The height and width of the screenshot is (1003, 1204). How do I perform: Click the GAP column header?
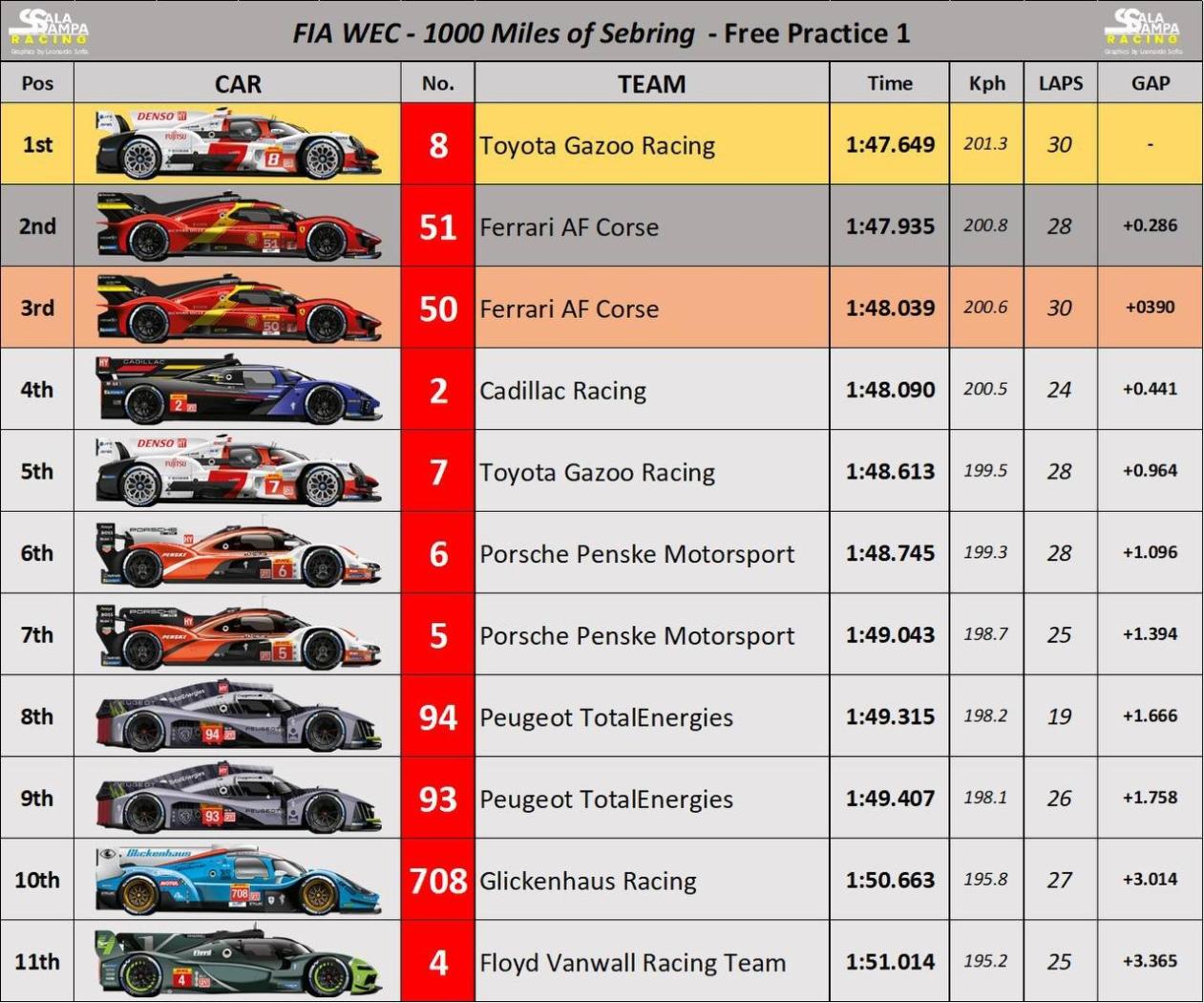point(1151,83)
